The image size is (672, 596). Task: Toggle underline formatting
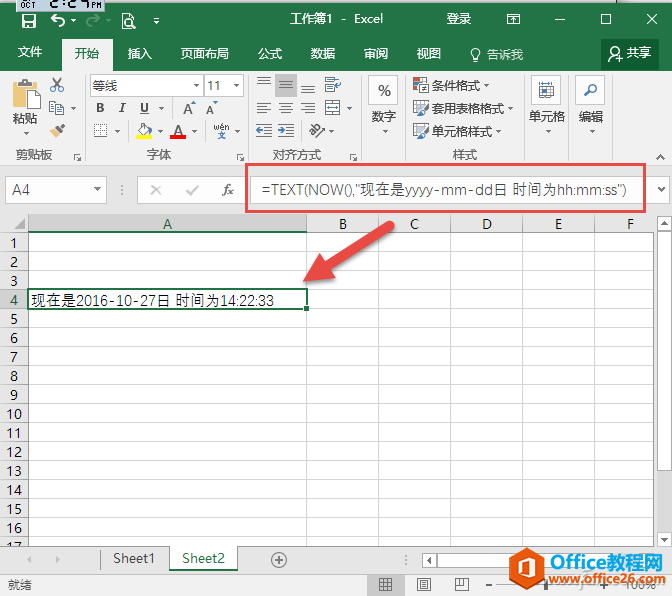[144, 108]
